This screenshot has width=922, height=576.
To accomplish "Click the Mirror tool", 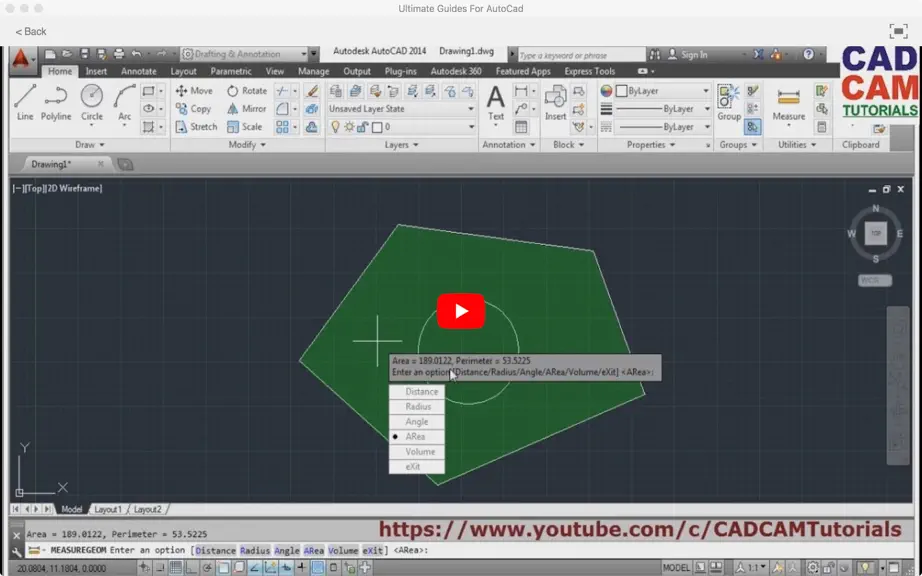I will pyautogui.click(x=247, y=109).
